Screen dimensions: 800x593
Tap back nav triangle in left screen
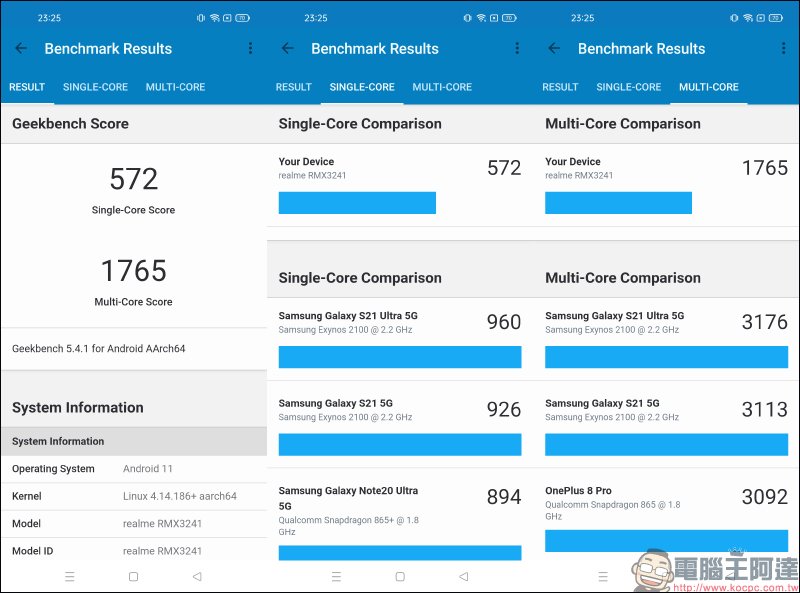[x=197, y=577]
